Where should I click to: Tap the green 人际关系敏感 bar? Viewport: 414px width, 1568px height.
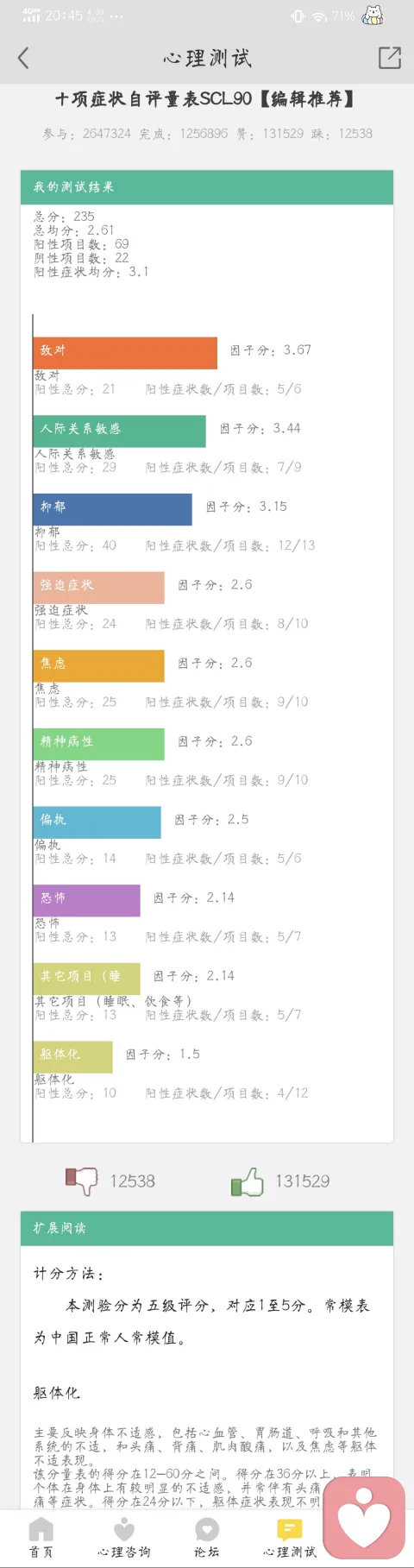coord(120,431)
